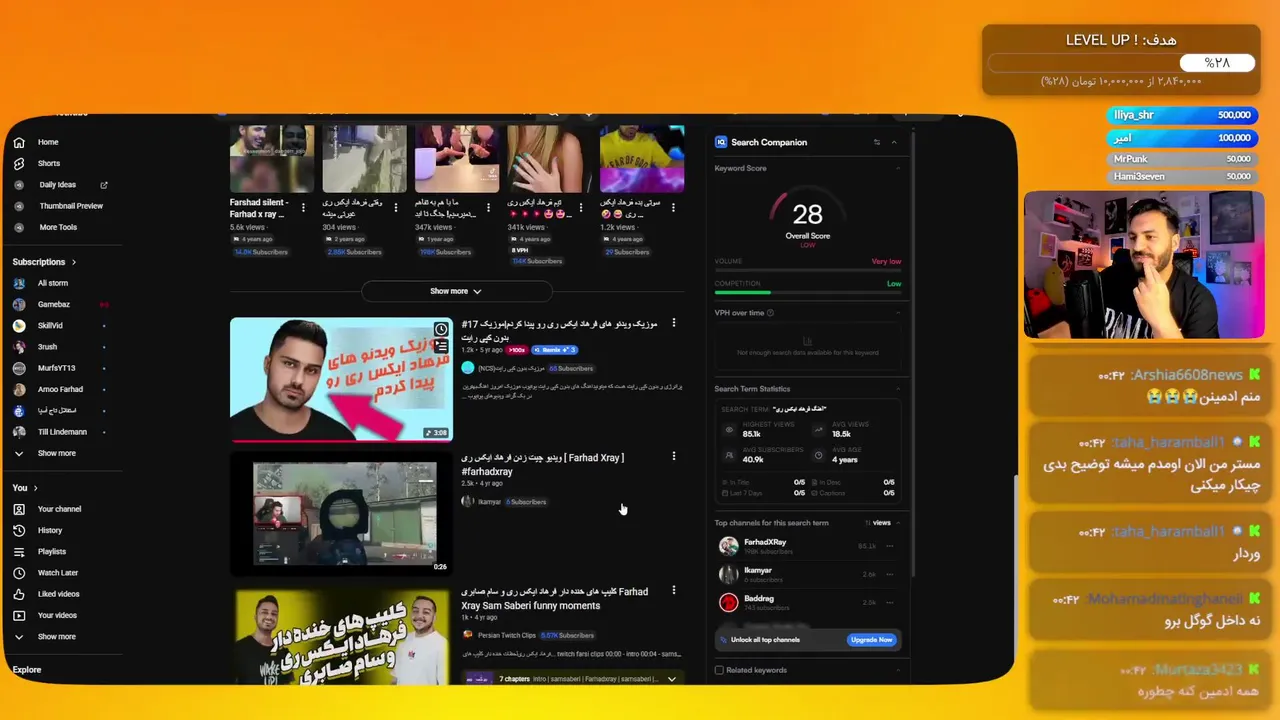Click the Search Companion logo icon
The height and width of the screenshot is (720, 1280).
[721, 142]
